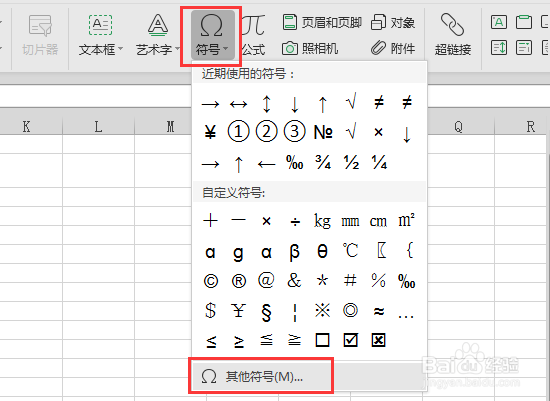Insert the circled number ② symbol

pyautogui.click(x=267, y=132)
